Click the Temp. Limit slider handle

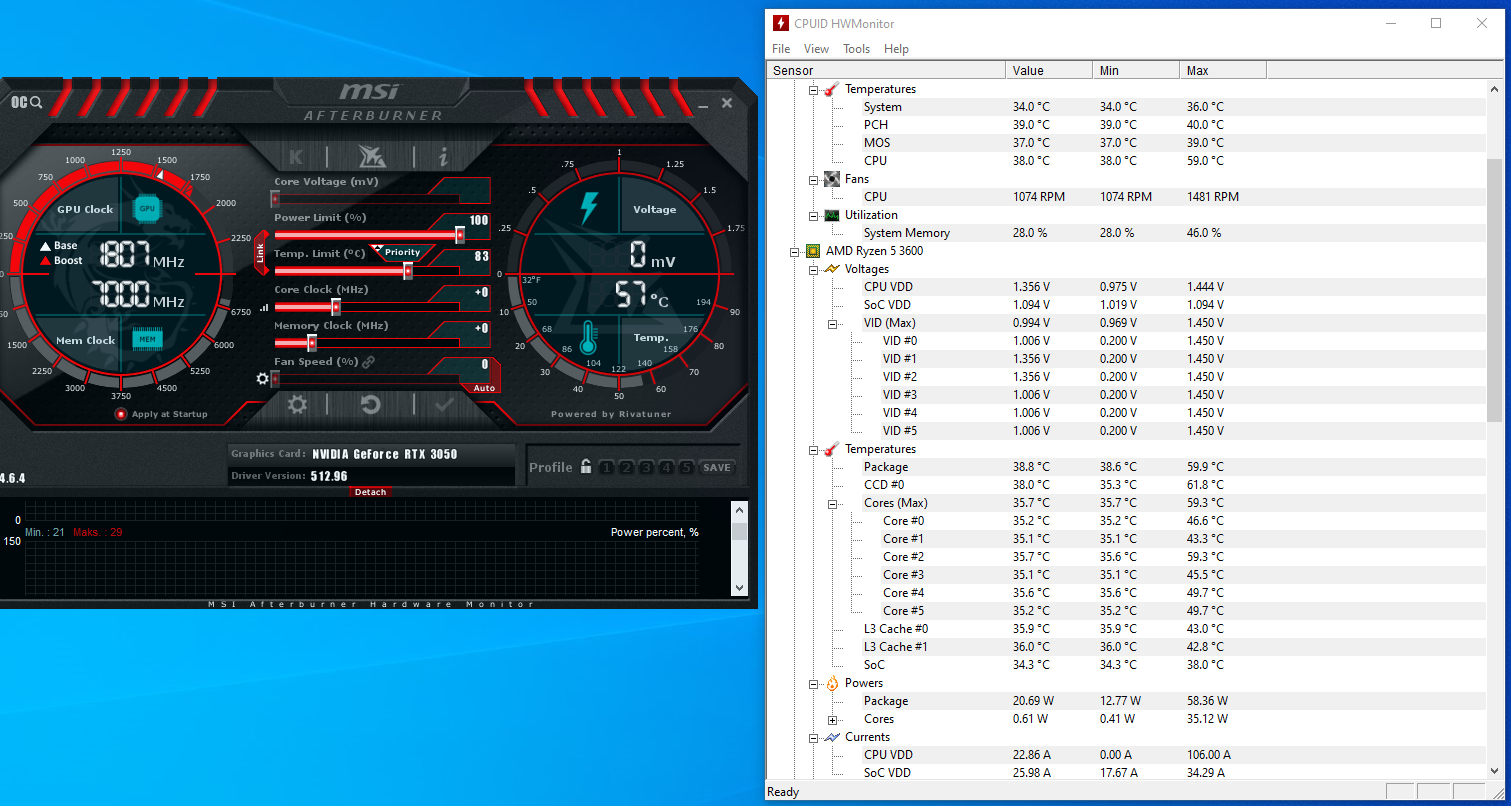(408, 271)
